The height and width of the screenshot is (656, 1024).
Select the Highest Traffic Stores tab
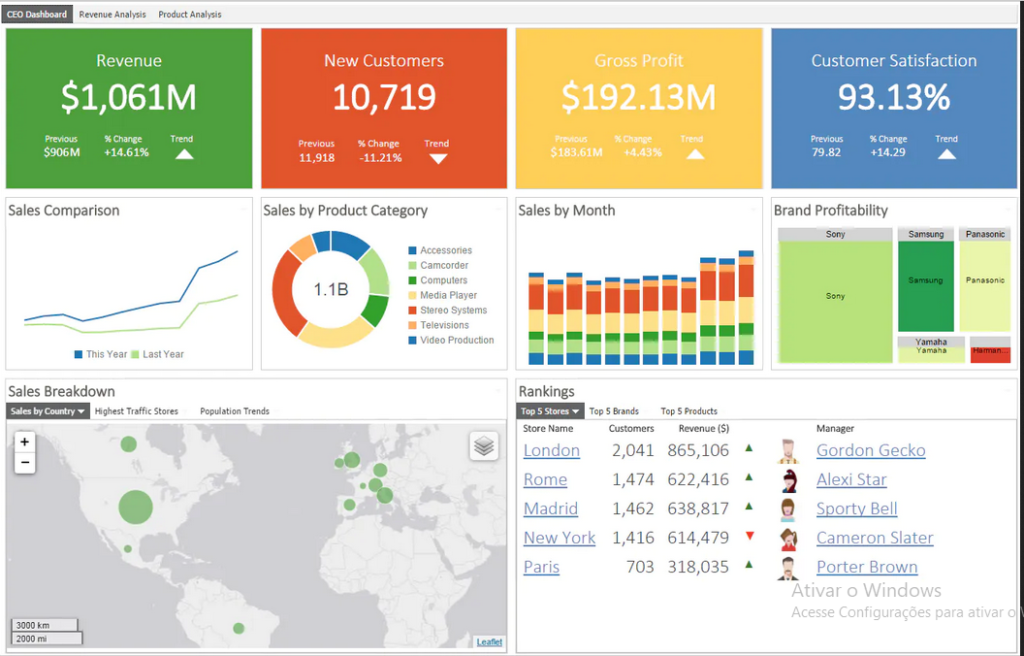(136, 411)
